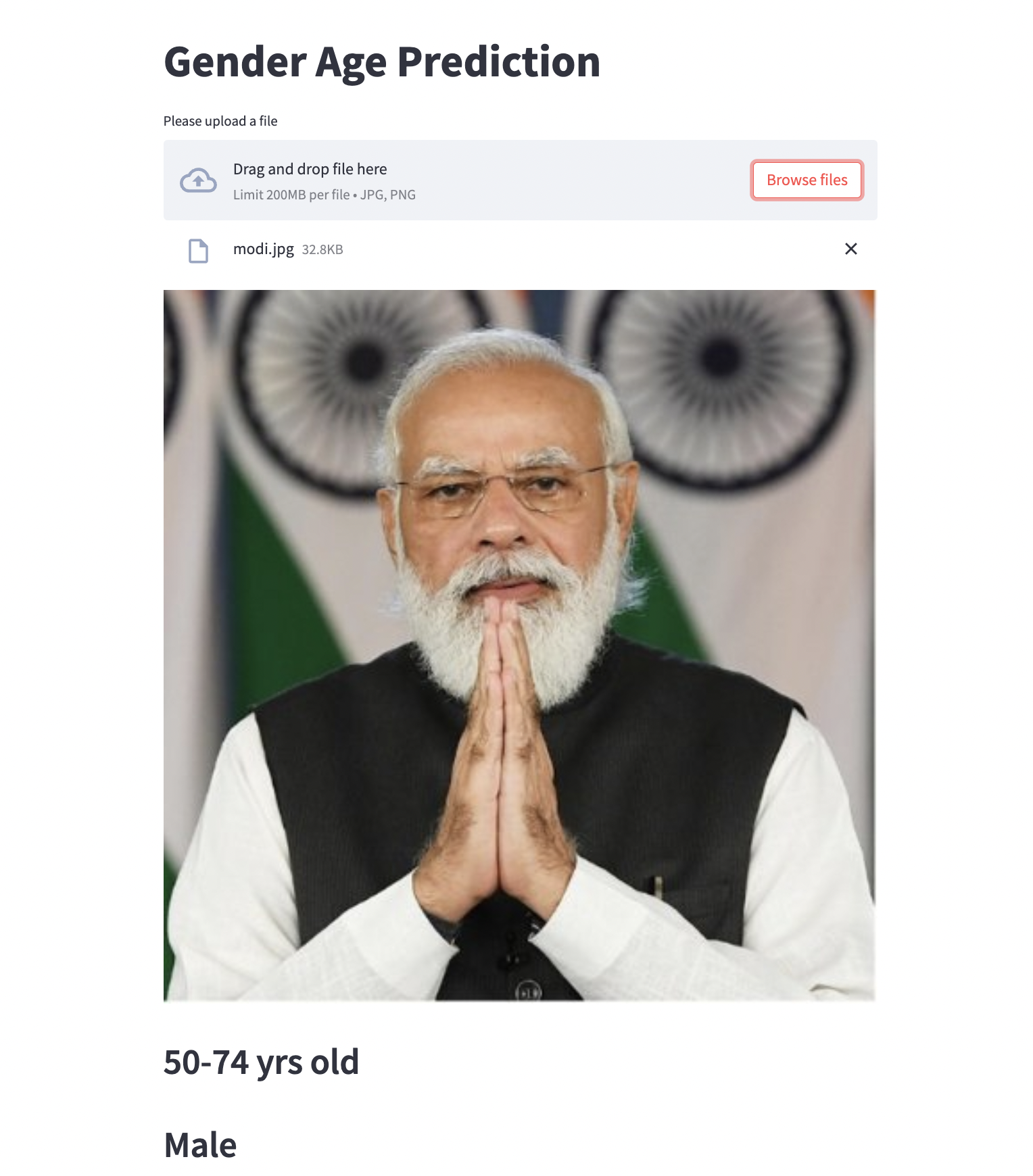This screenshot has height=1176, width=1033.
Task: Click the Gender Age Prediction heading
Action: tap(382, 62)
